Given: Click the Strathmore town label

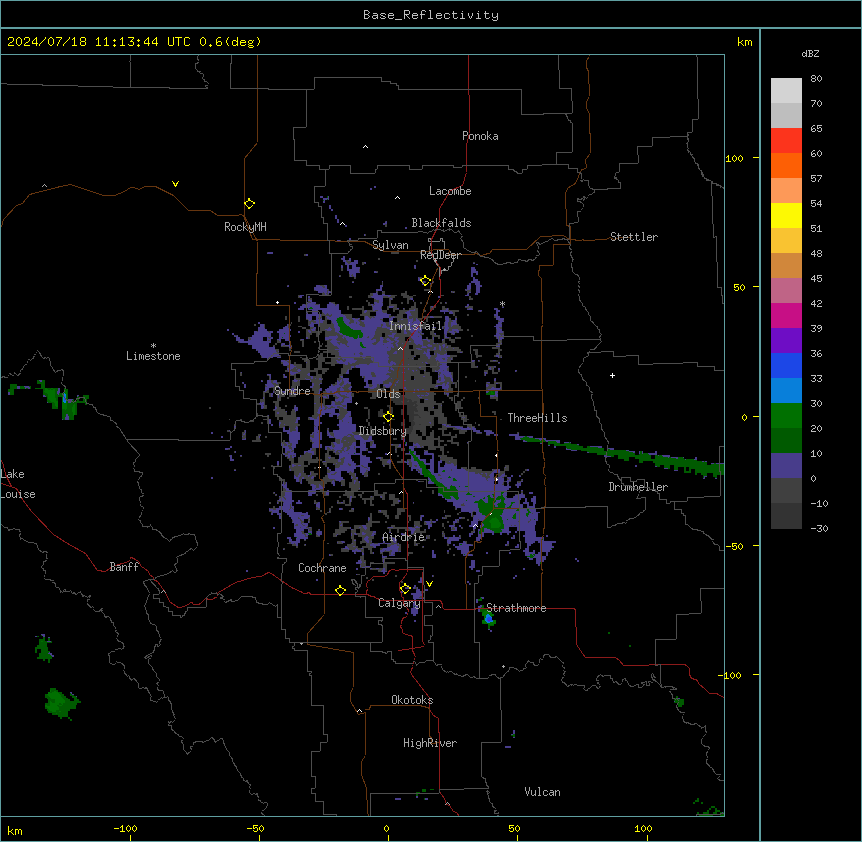Looking at the screenshot, I should pyautogui.click(x=516, y=608).
